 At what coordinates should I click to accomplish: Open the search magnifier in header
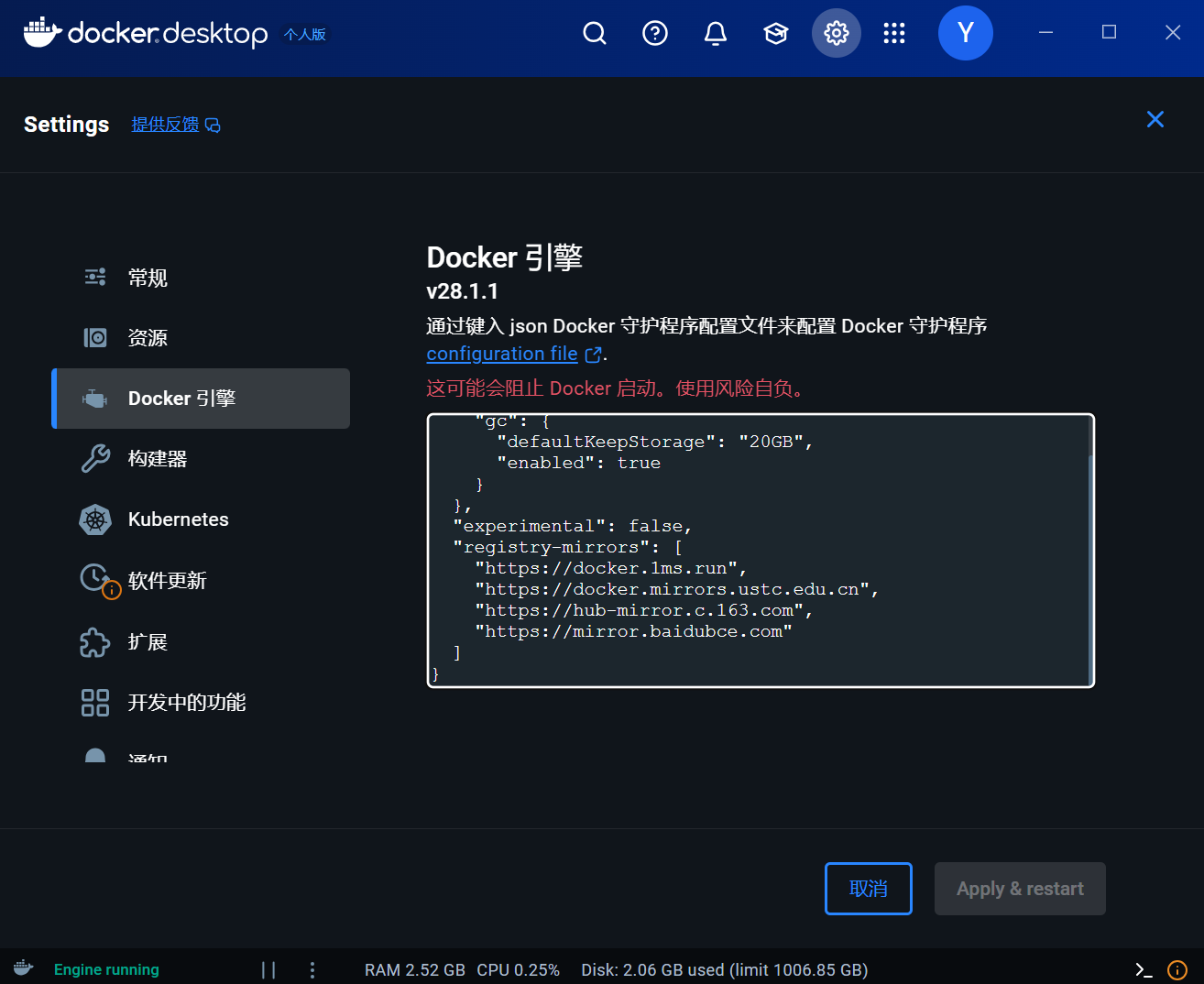coord(595,33)
